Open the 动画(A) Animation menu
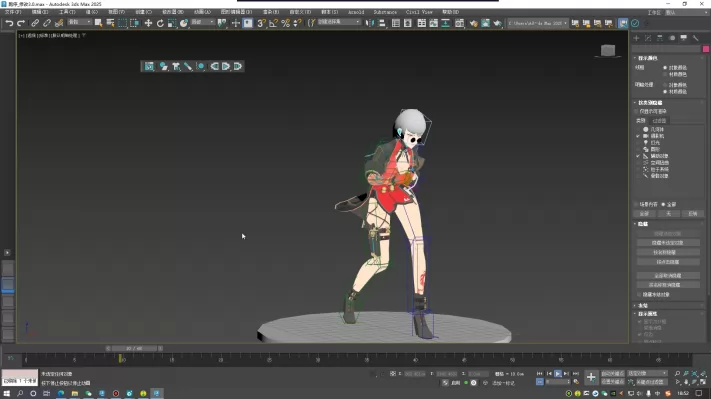Image resolution: width=711 pixels, height=399 pixels. pos(202,12)
